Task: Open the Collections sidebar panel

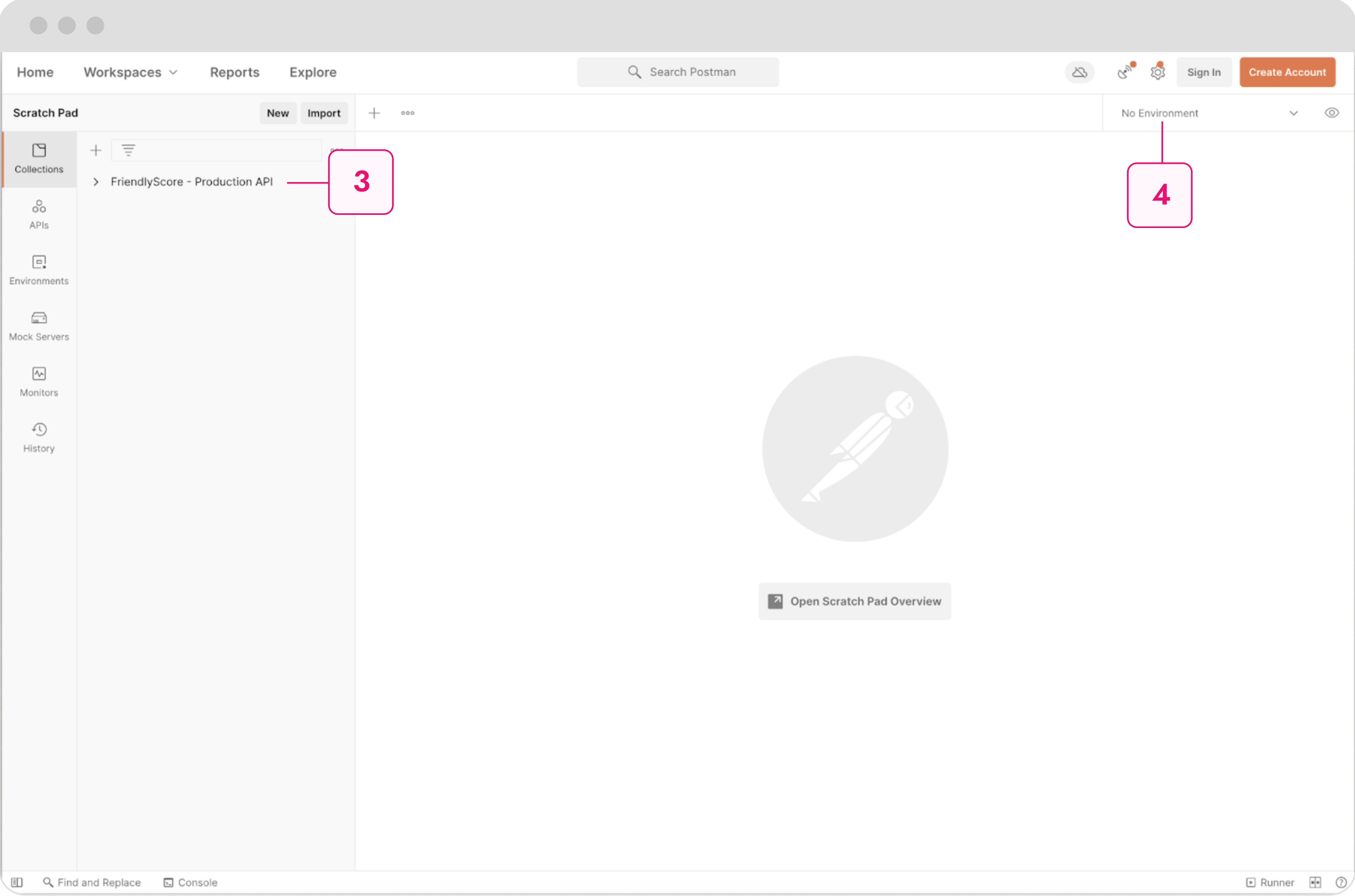Action: point(39,159)
